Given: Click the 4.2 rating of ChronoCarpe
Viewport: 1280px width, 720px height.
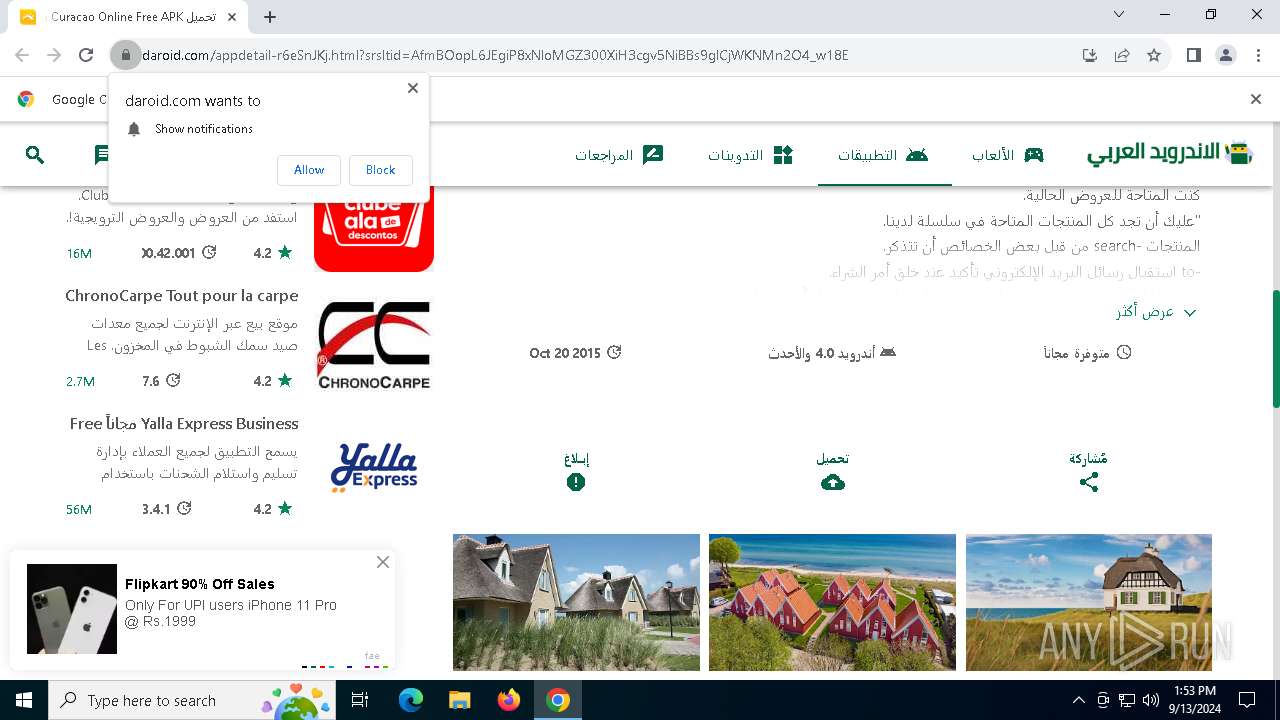Looking at the screenshot, I should [x=272, y=381].
